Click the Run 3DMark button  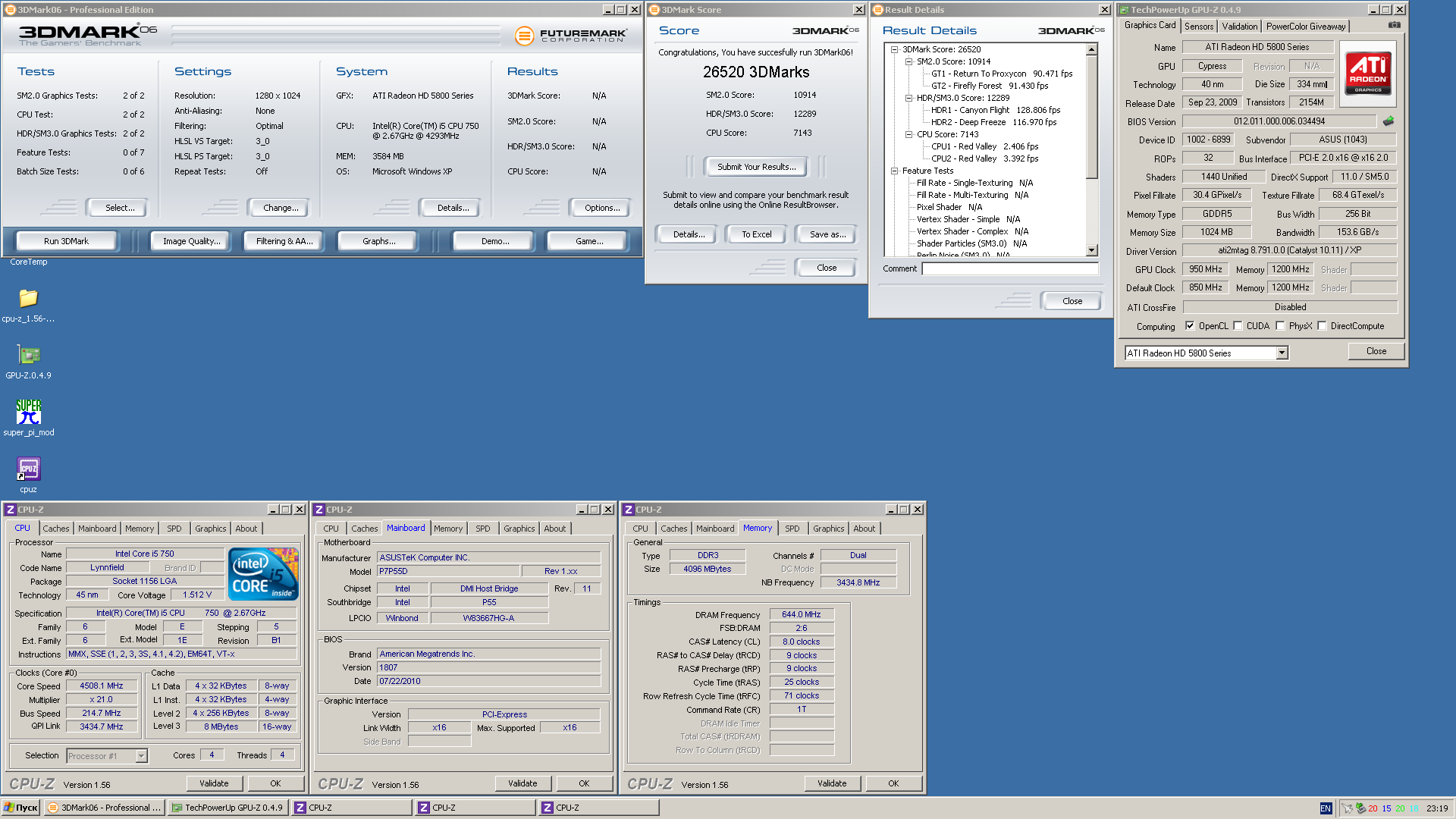(x=66, y=241)
